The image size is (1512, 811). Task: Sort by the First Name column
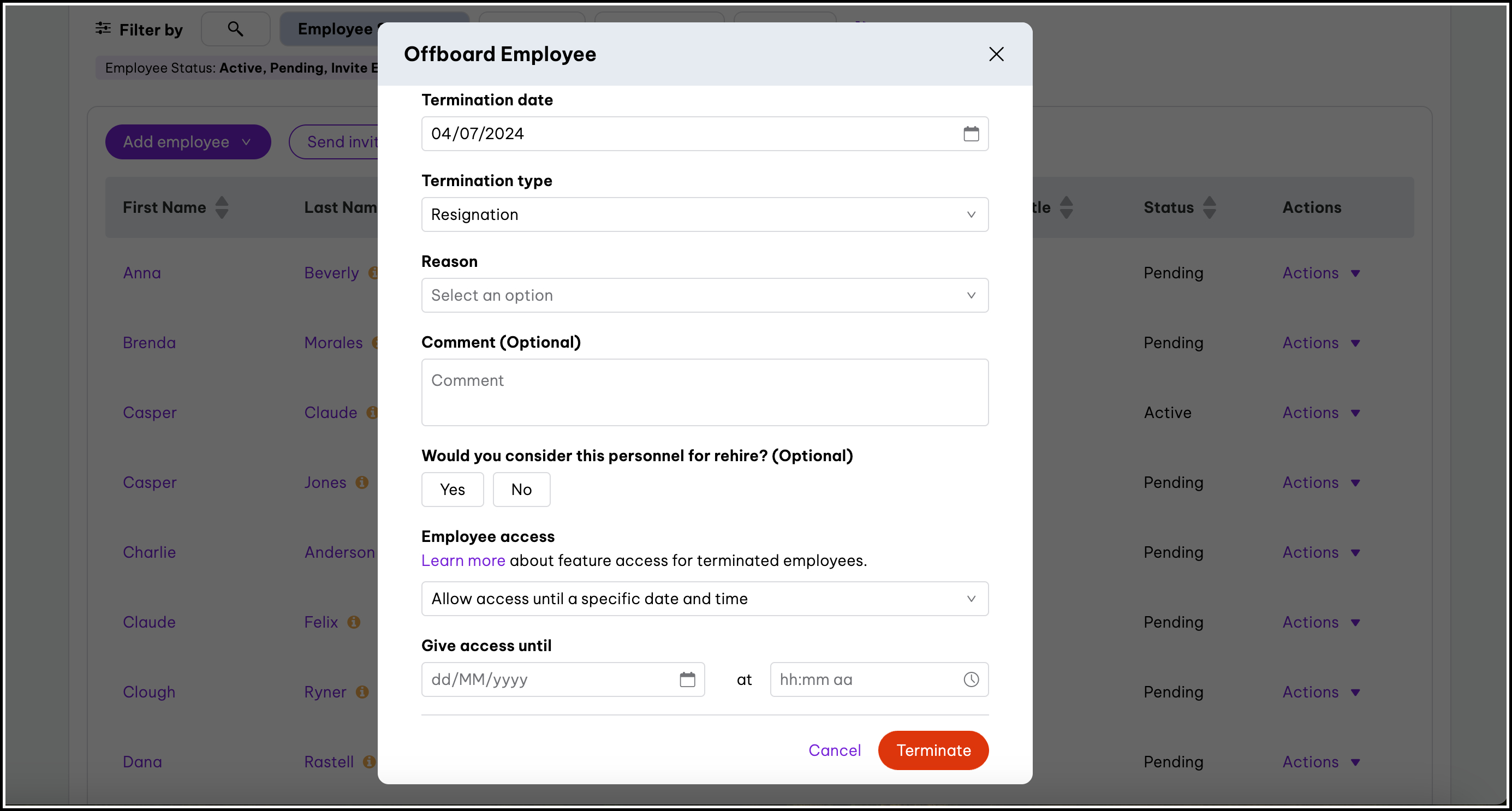coord(221,207)
